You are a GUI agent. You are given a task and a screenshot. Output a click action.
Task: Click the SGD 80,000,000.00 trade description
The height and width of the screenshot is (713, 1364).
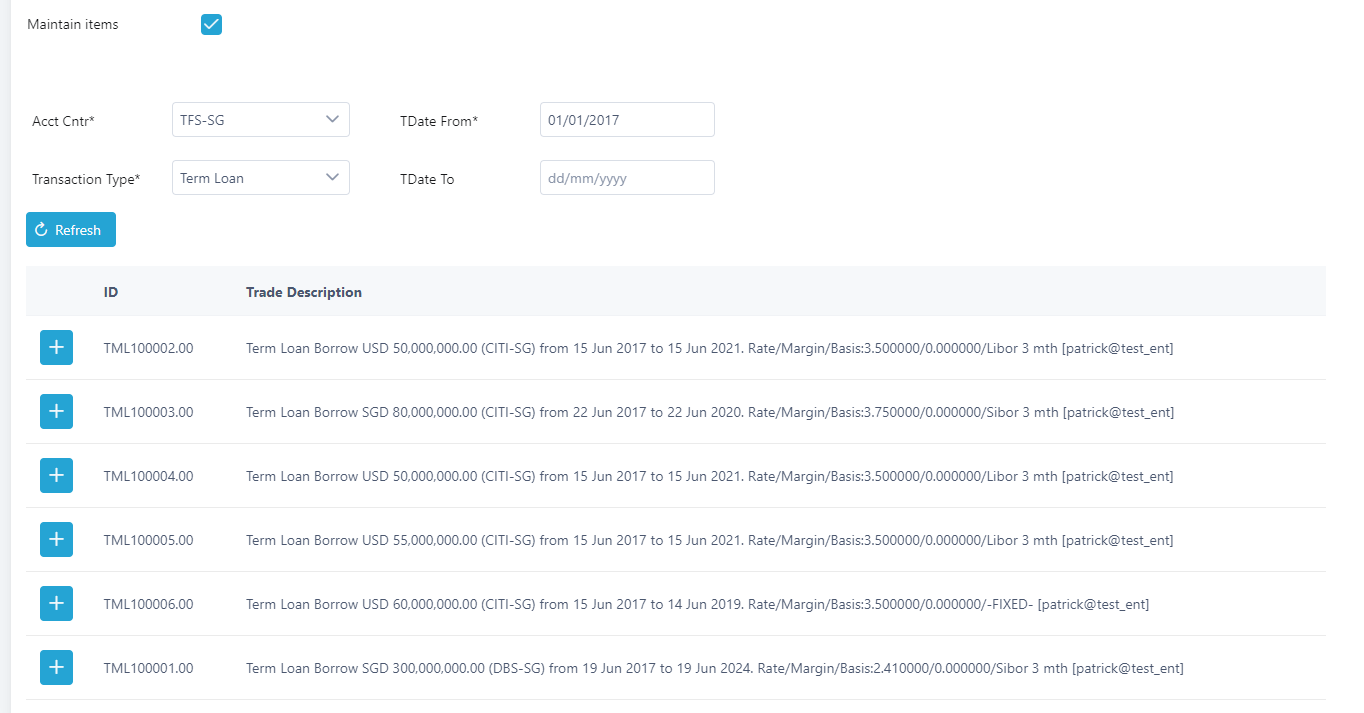pyautogui.click(x=709, y=412)
